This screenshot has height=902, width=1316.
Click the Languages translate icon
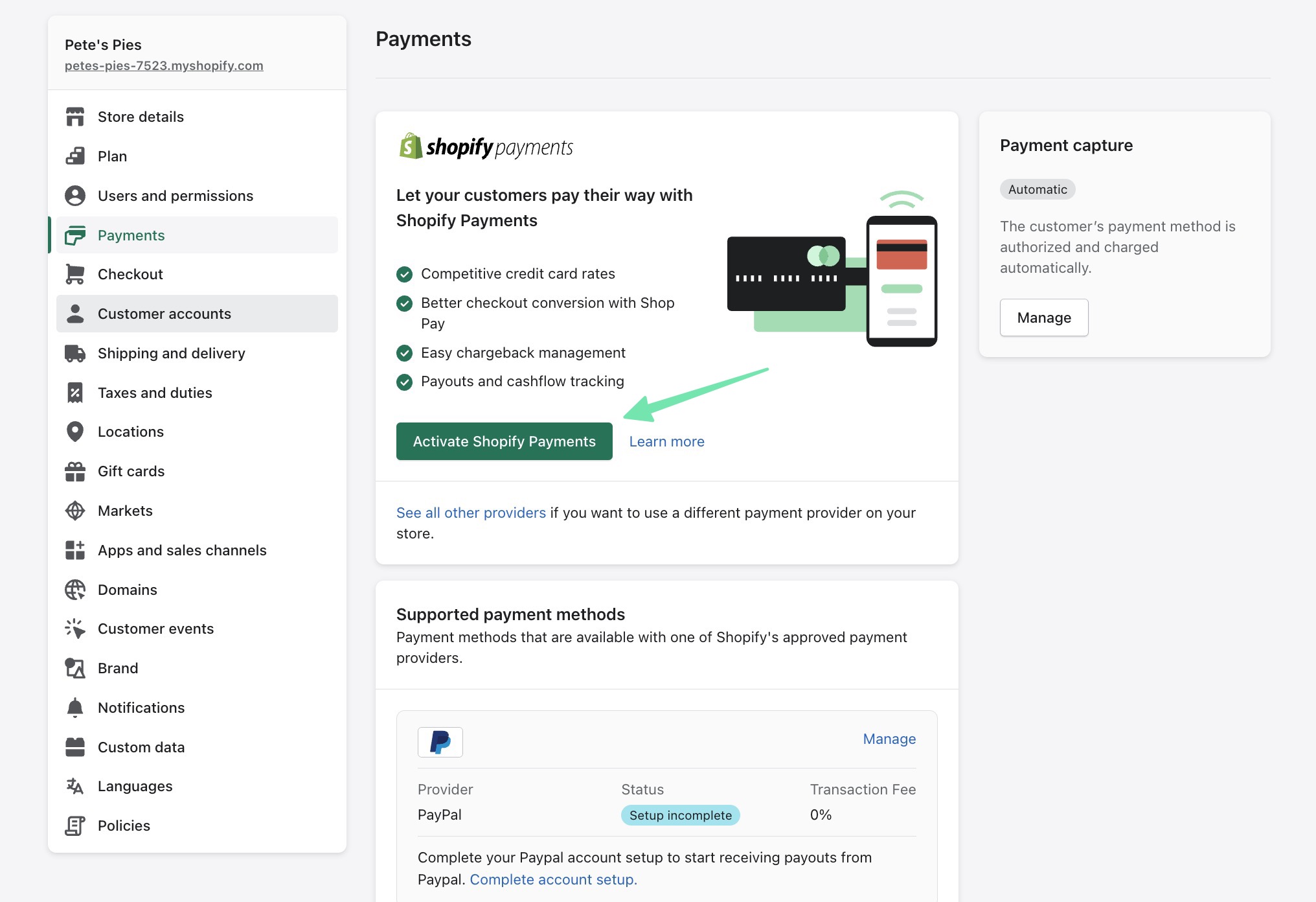(75, 786)
